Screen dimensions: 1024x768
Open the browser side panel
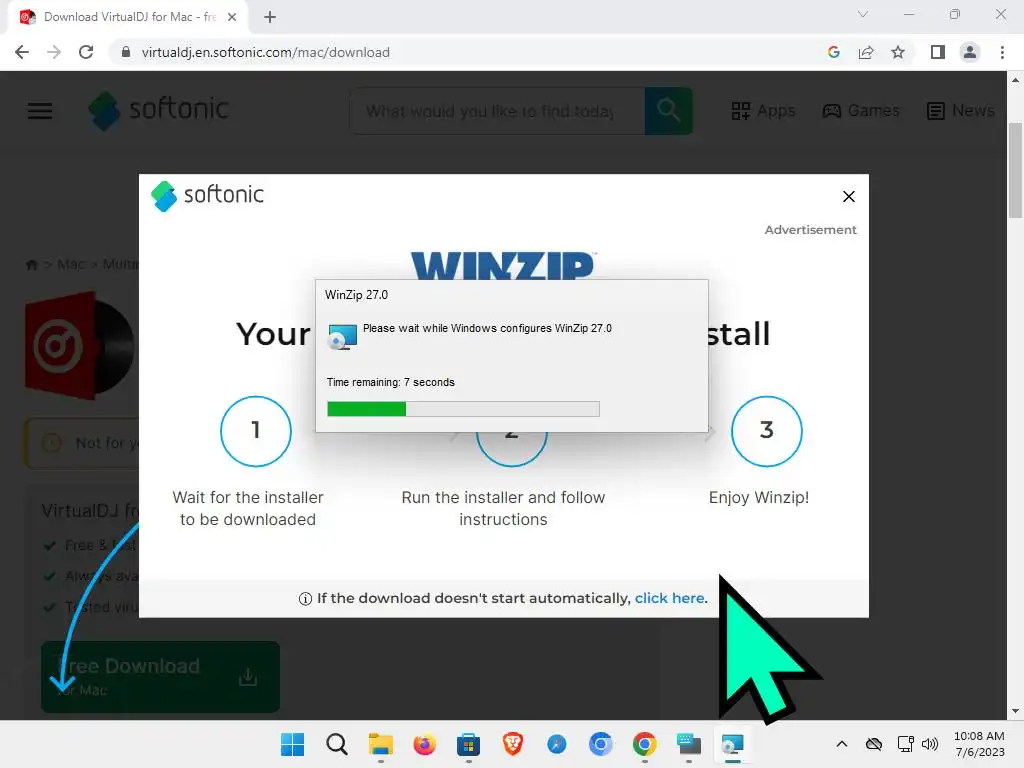point(938,52)
